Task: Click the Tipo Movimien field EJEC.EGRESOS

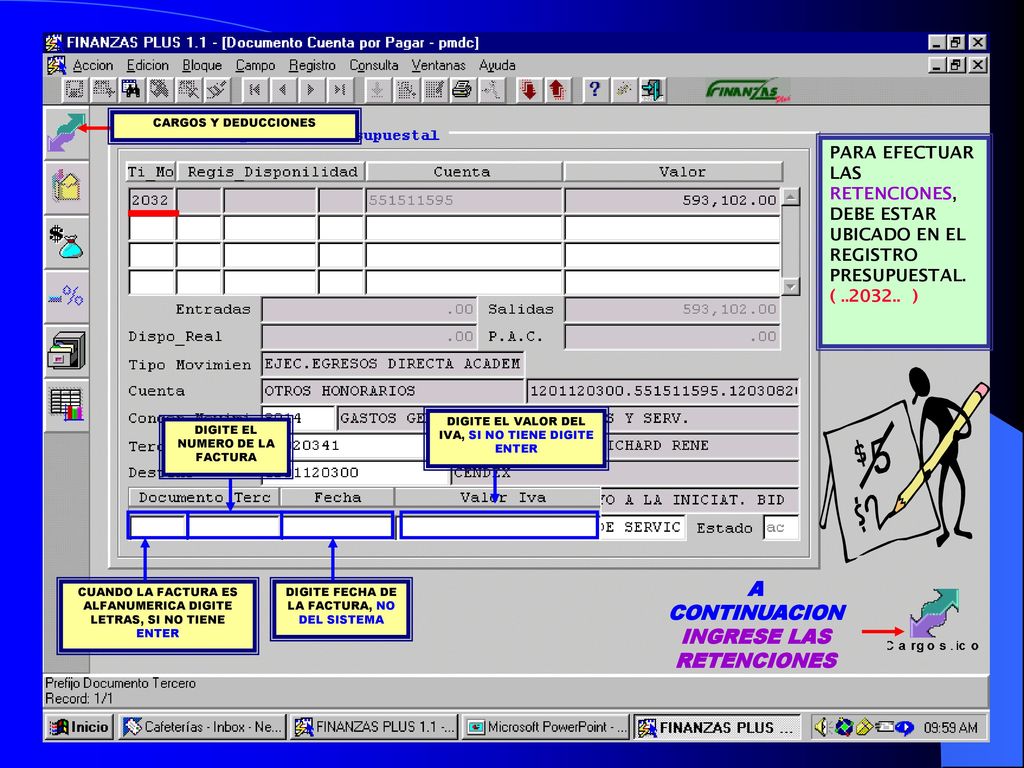Action: [x=392, y=364]
